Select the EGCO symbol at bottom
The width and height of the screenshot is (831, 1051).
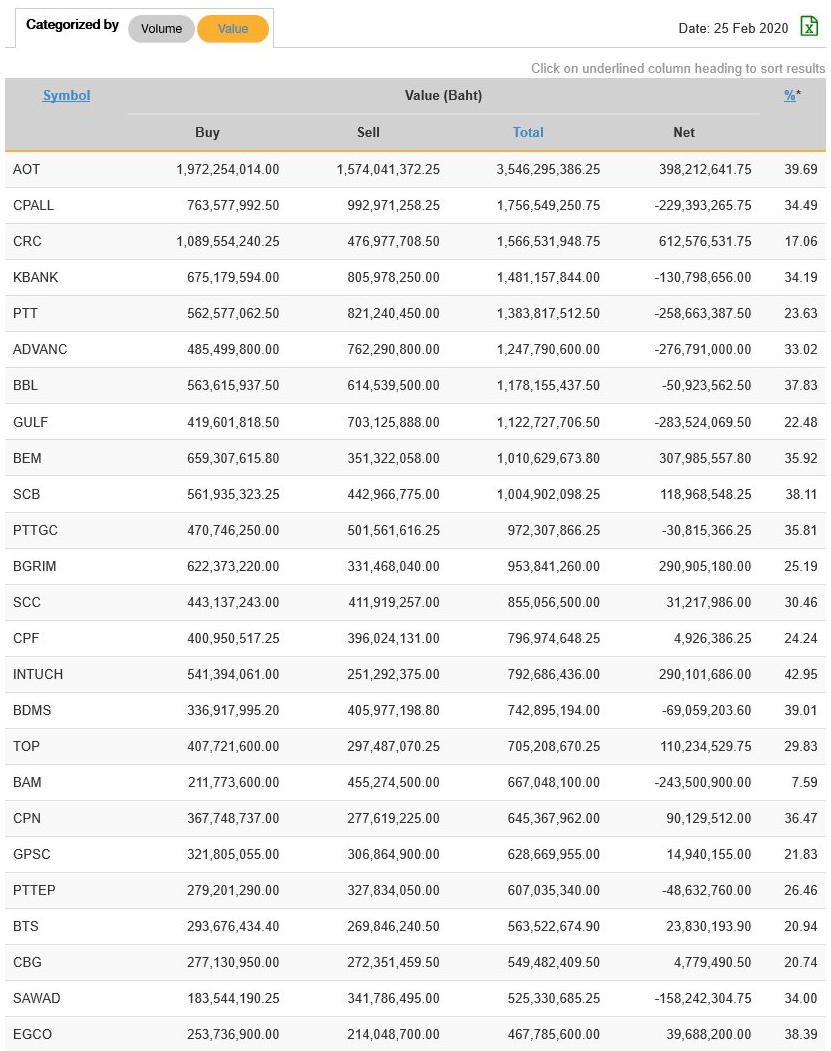(x=31, y=1034)
